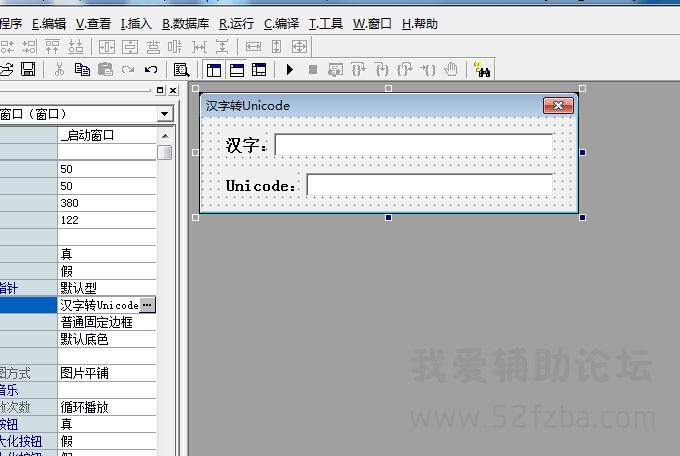Click the center horizontally in window icon
The height and width of the screenshot is (456, 680).
pyautogui.click(x=107, y=46)
